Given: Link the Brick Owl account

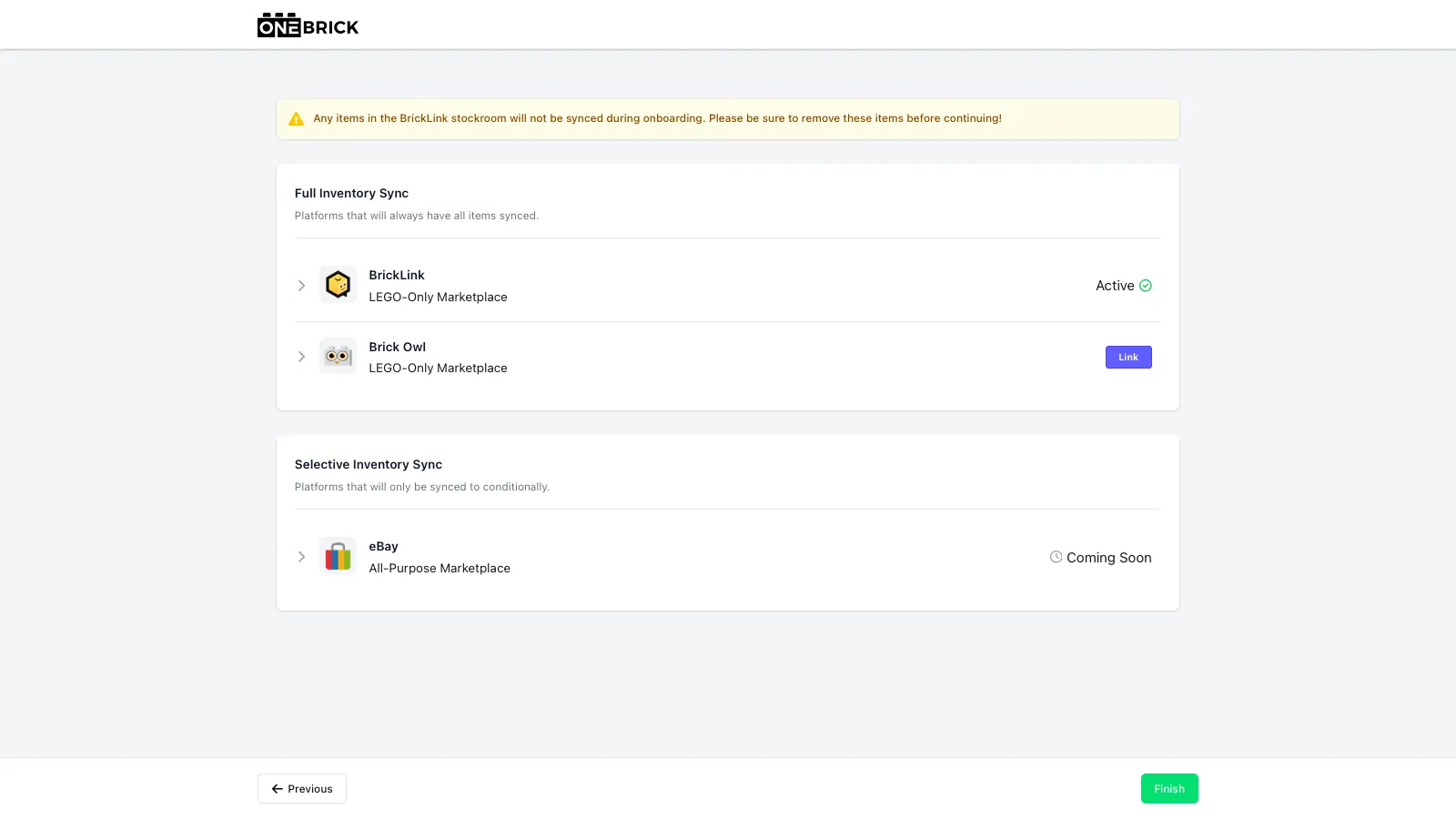Looking at the screenshot, I should [x=1128, y=357].
